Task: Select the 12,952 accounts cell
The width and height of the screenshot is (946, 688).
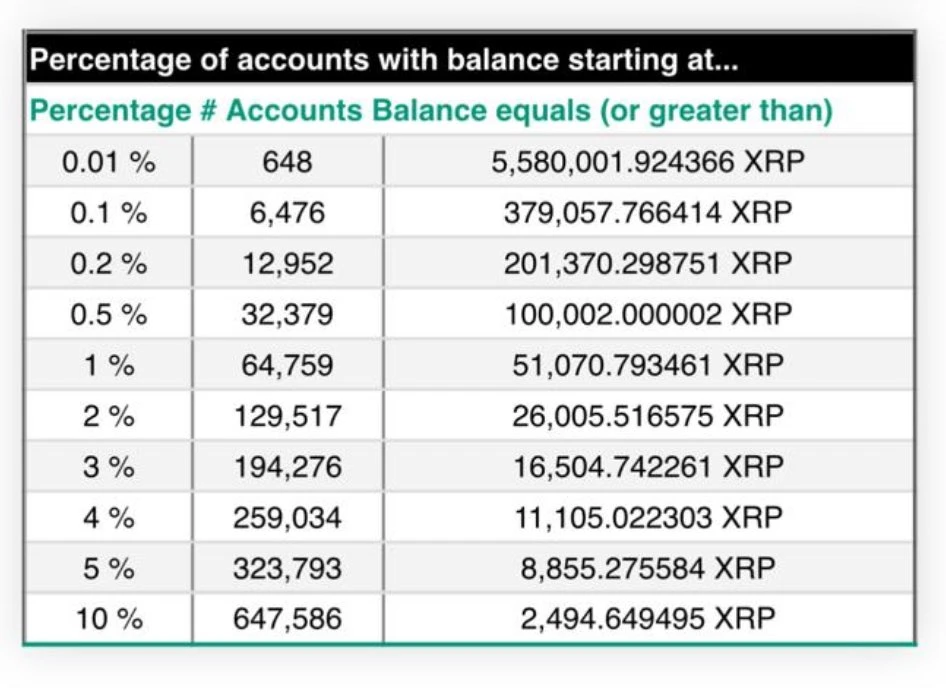Action: 287,263
